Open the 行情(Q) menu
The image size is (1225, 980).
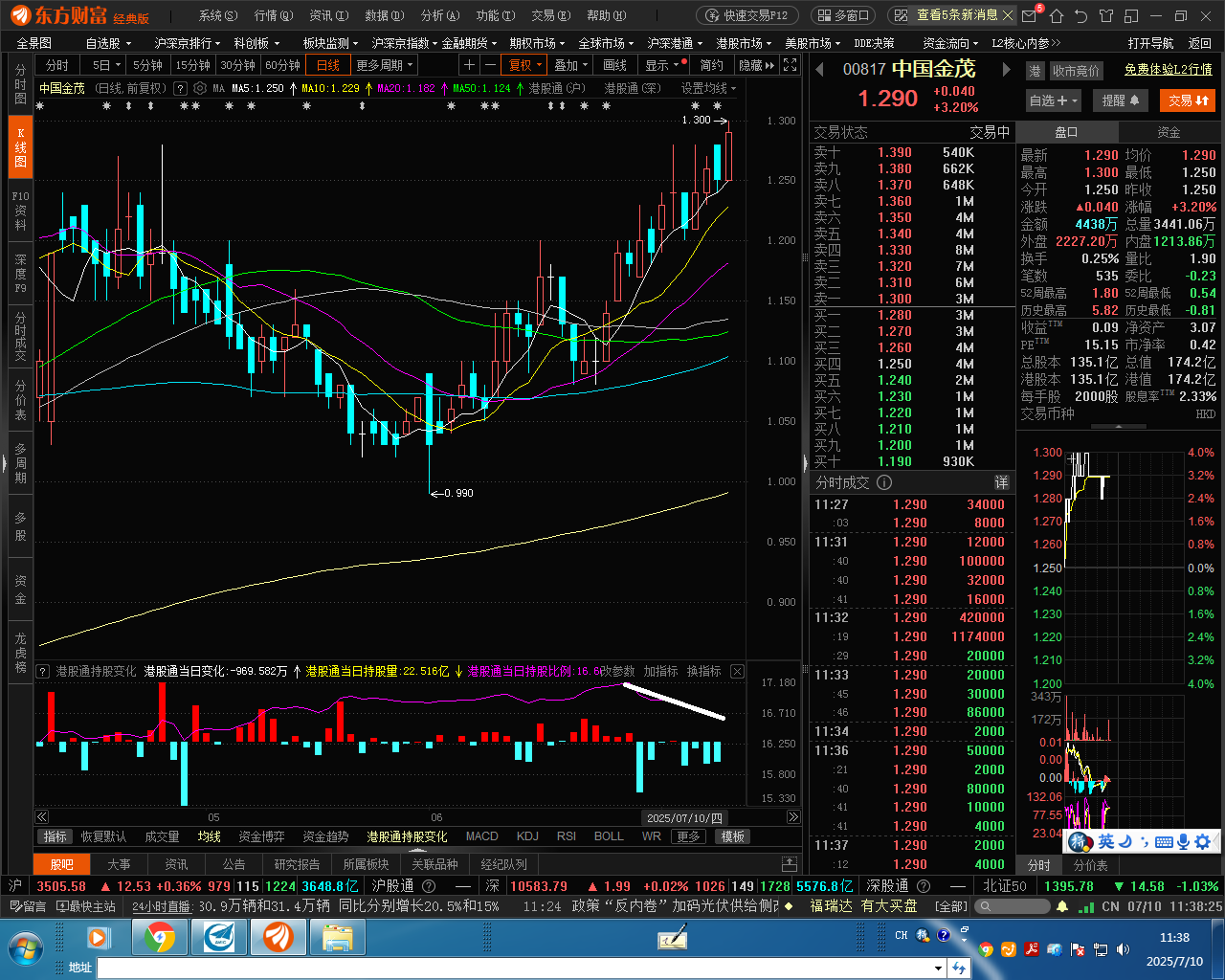(273, 15)
